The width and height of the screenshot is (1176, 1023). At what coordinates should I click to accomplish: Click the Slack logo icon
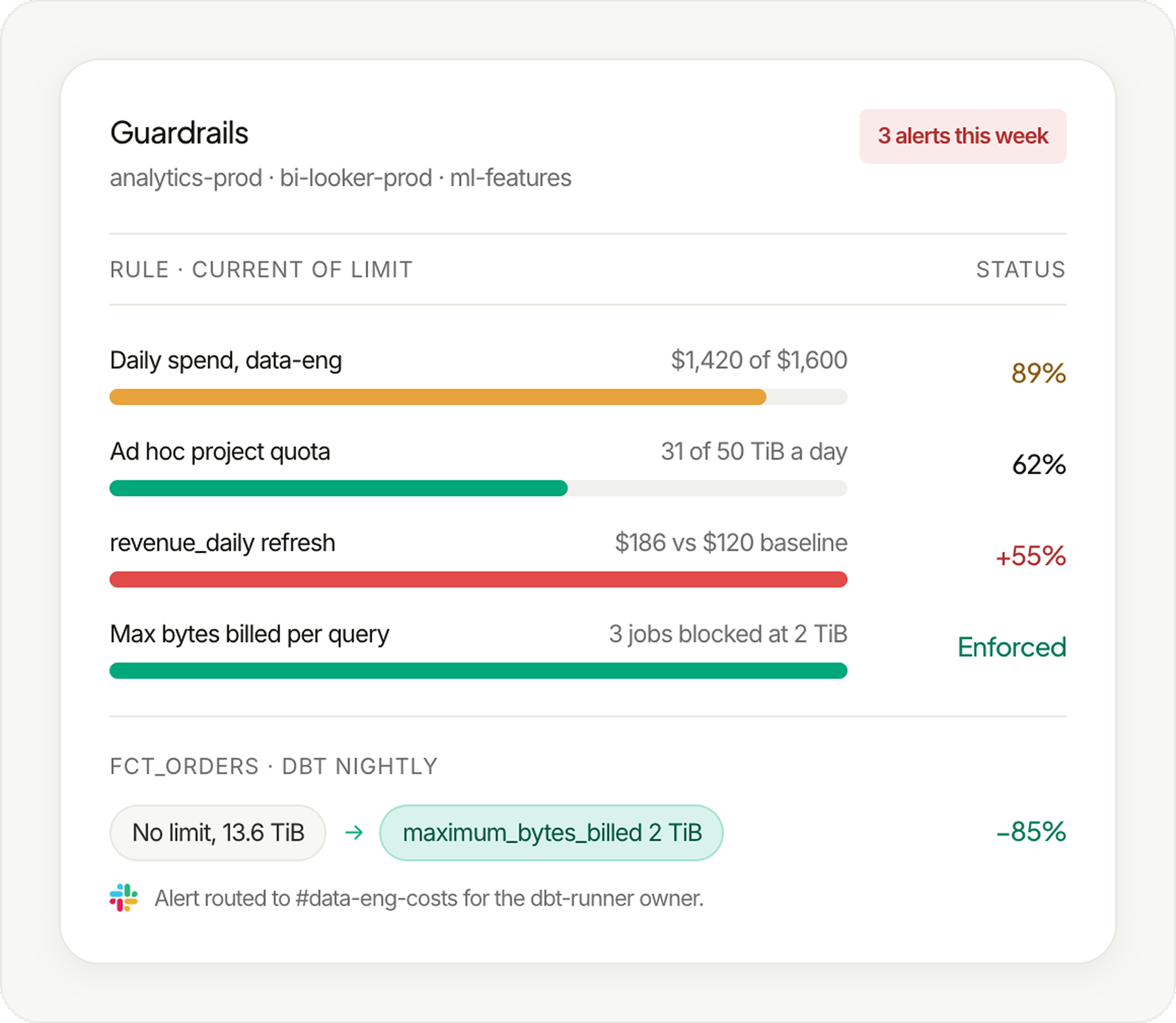[x=124, y=898]
